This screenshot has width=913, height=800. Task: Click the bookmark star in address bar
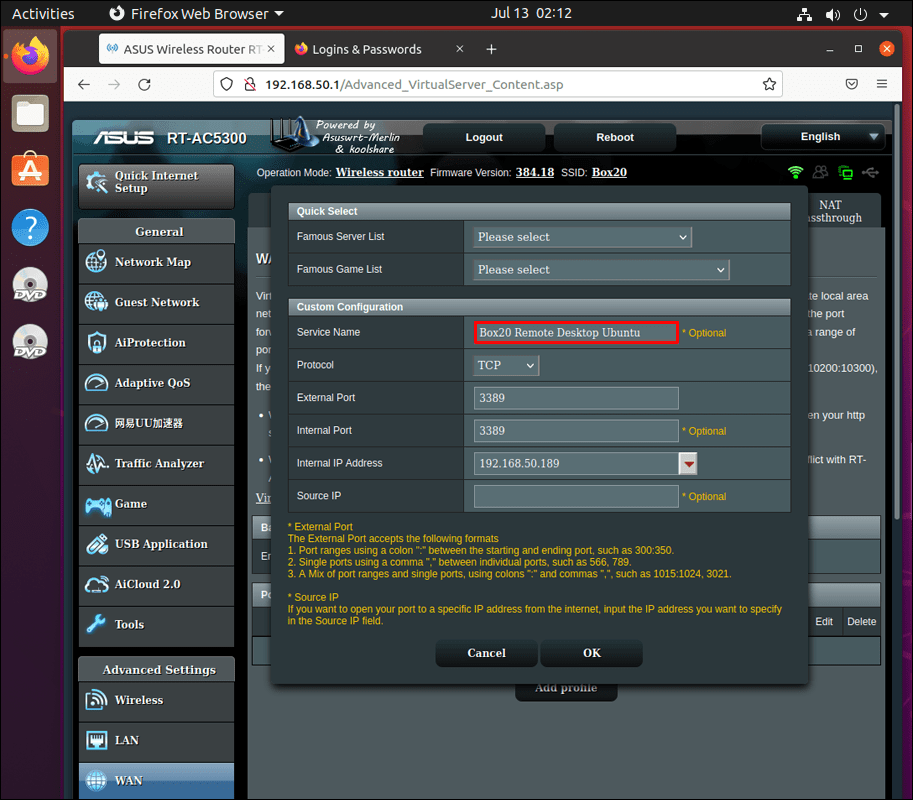(x=769, y=84)
